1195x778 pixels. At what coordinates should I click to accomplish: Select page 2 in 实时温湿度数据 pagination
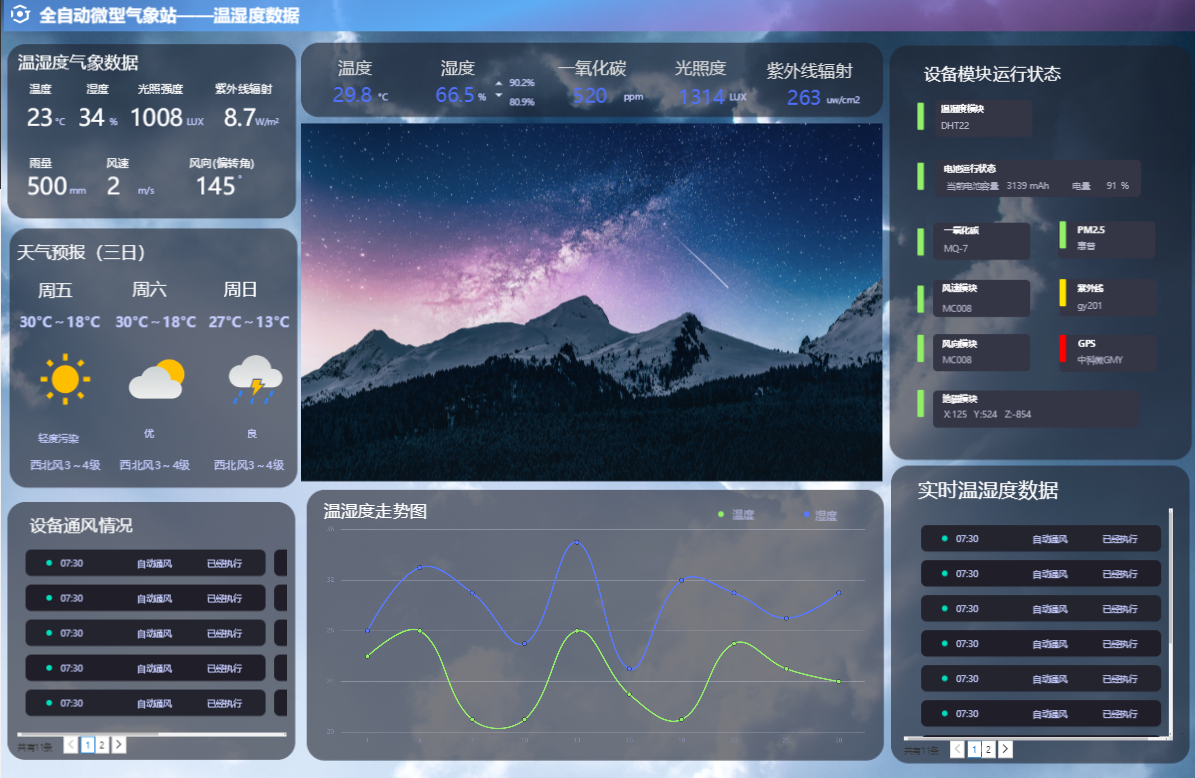[x=988, y=749]
